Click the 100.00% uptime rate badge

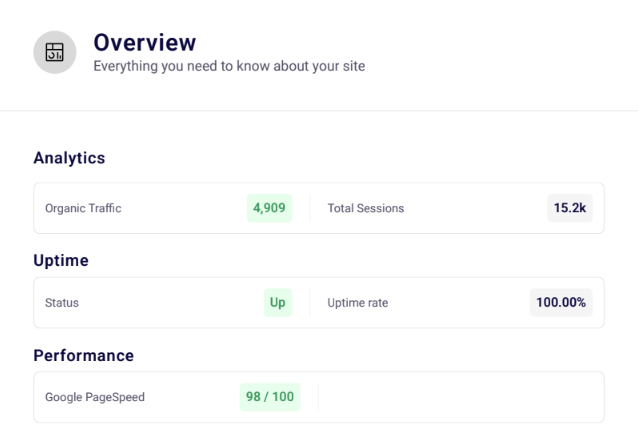(560, 303)
